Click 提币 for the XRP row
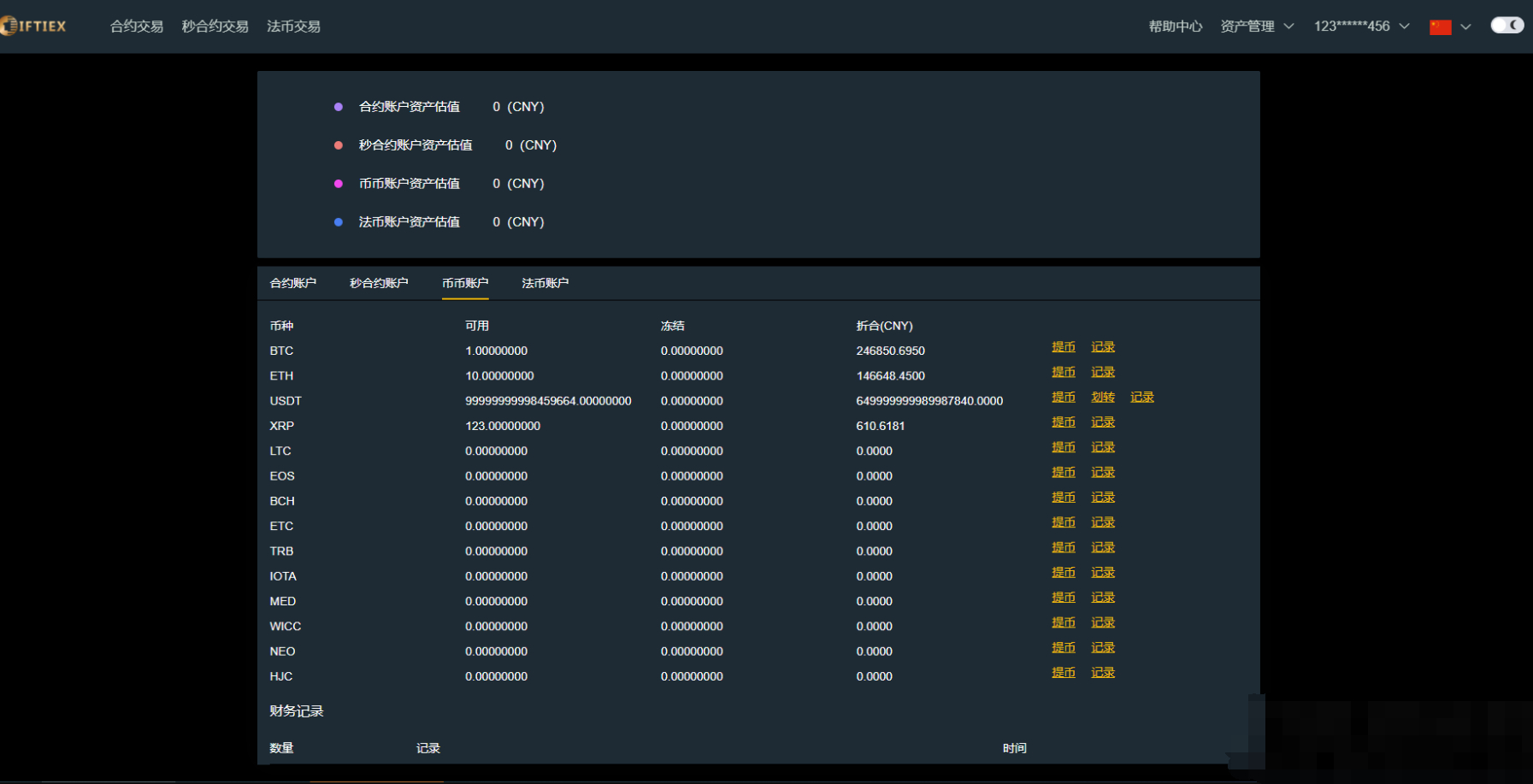Screen dimensions: 1533x784 1063,422
